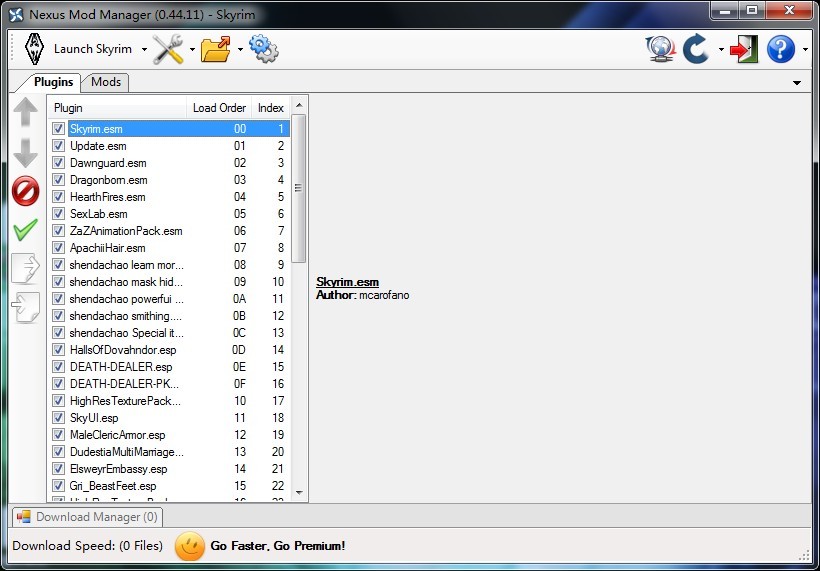The image size is (820, 571).
Task: Expand the Launch Skyrim dropdown arrow
Action: 144,49
